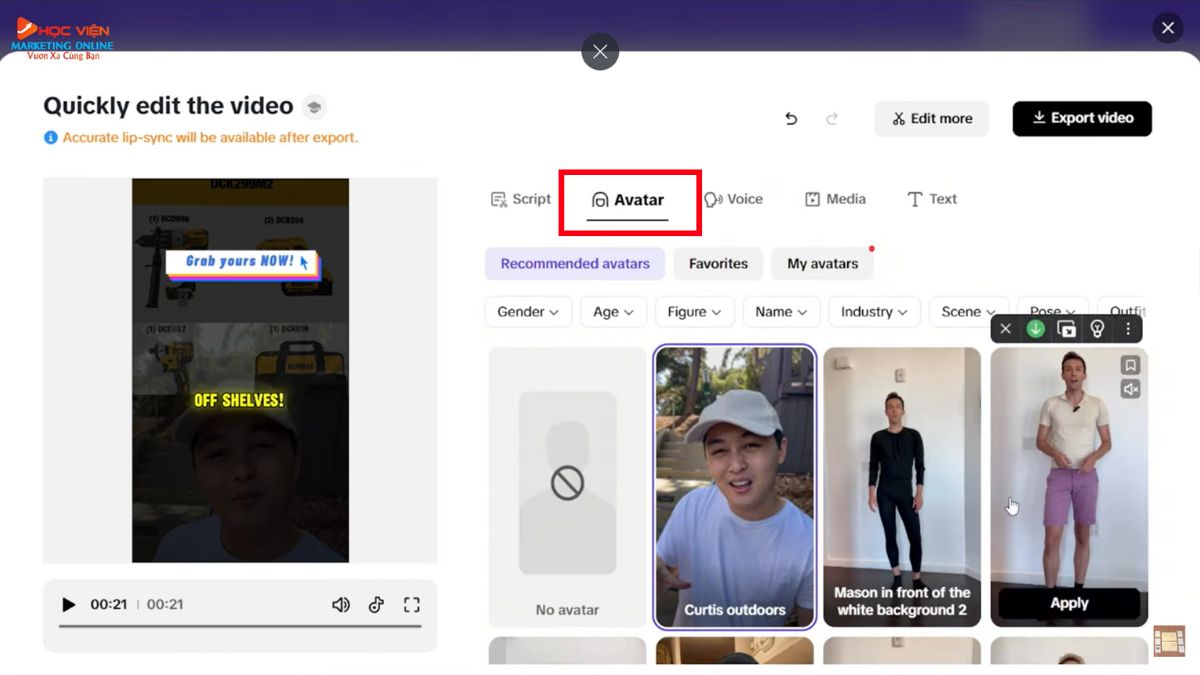The image size is (1200, 675).
Task: Click the Edit more button
Action: pos(932,118)
